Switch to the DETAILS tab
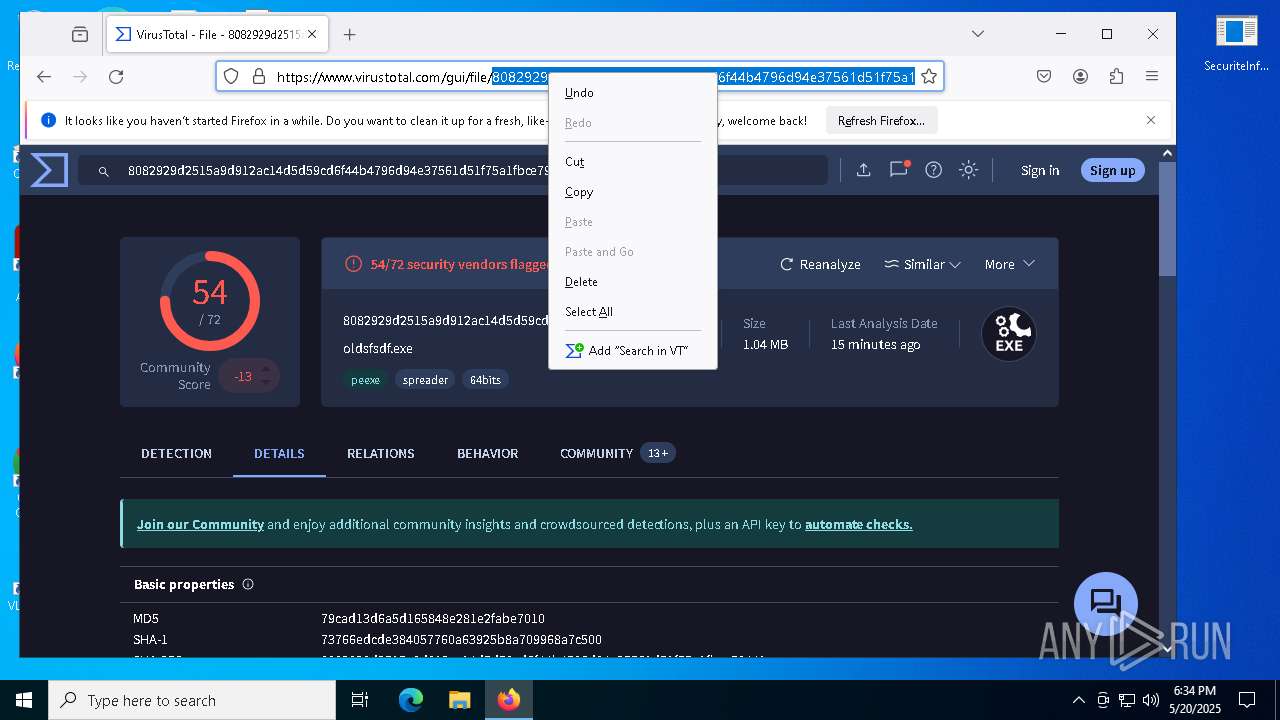Image resolution: width=1280 pixels, height=720 pixels. [x=279, y=453]
